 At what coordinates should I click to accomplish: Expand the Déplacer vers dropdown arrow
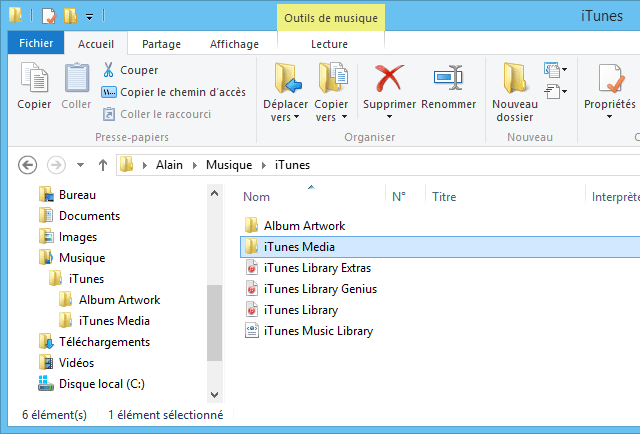coord(296,117)
